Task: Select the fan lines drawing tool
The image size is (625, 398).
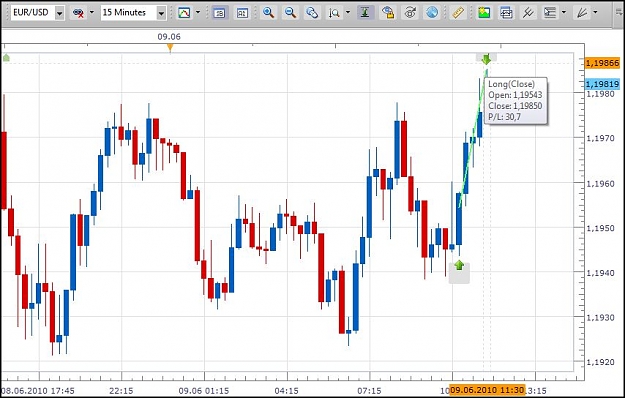Action: click(582, 13)
